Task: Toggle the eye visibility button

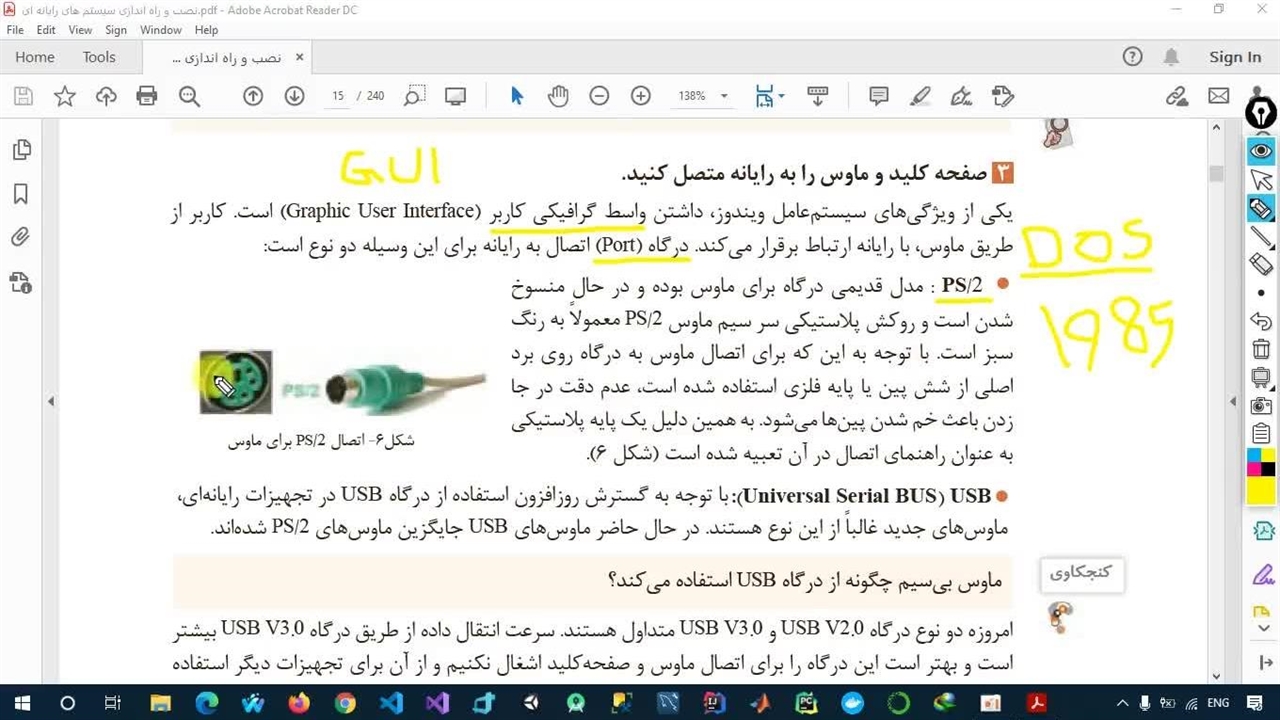Action: pyautogui.click(x=1261, y=151)
